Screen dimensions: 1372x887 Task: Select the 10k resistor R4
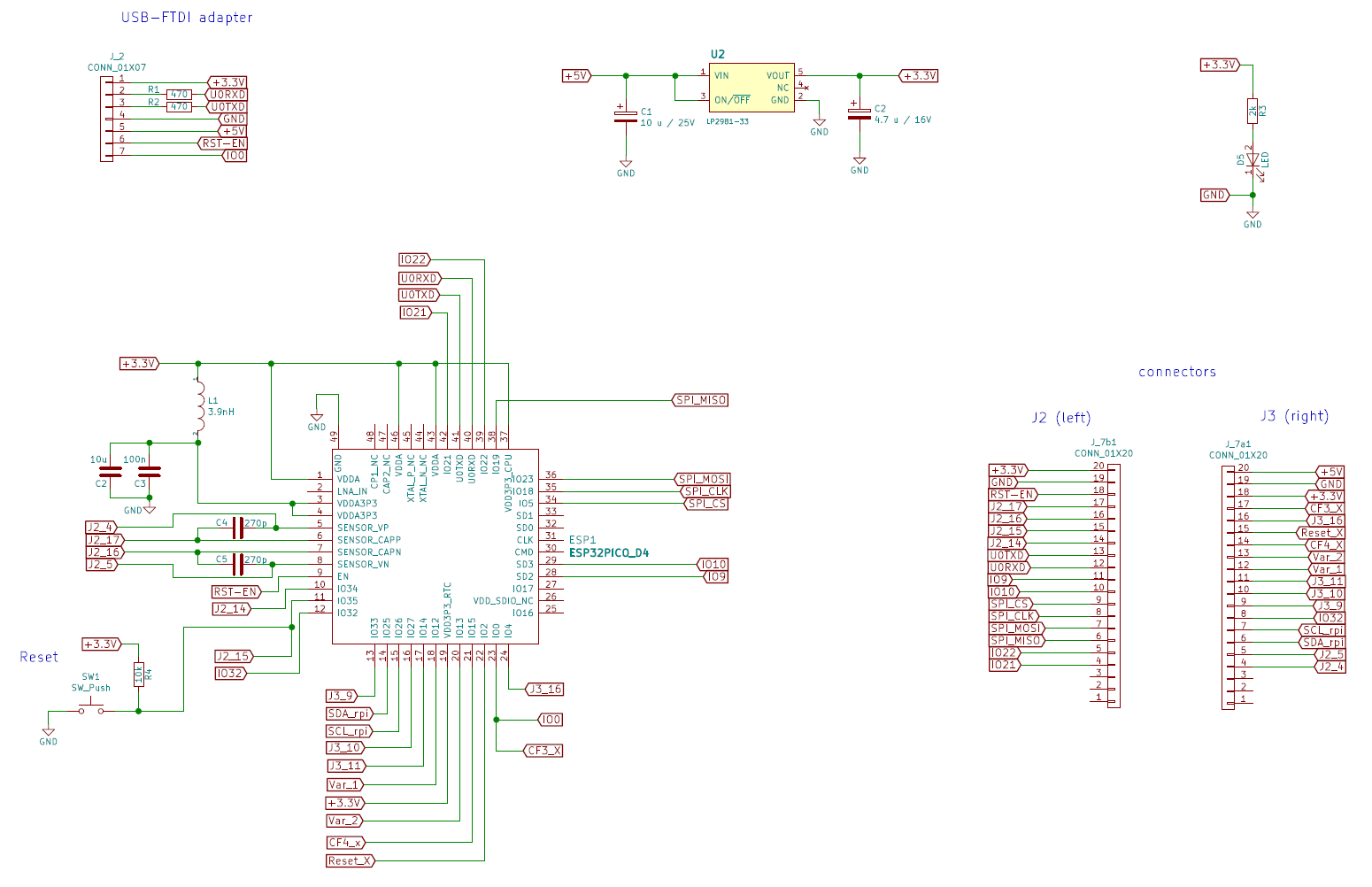coord(139,675)
